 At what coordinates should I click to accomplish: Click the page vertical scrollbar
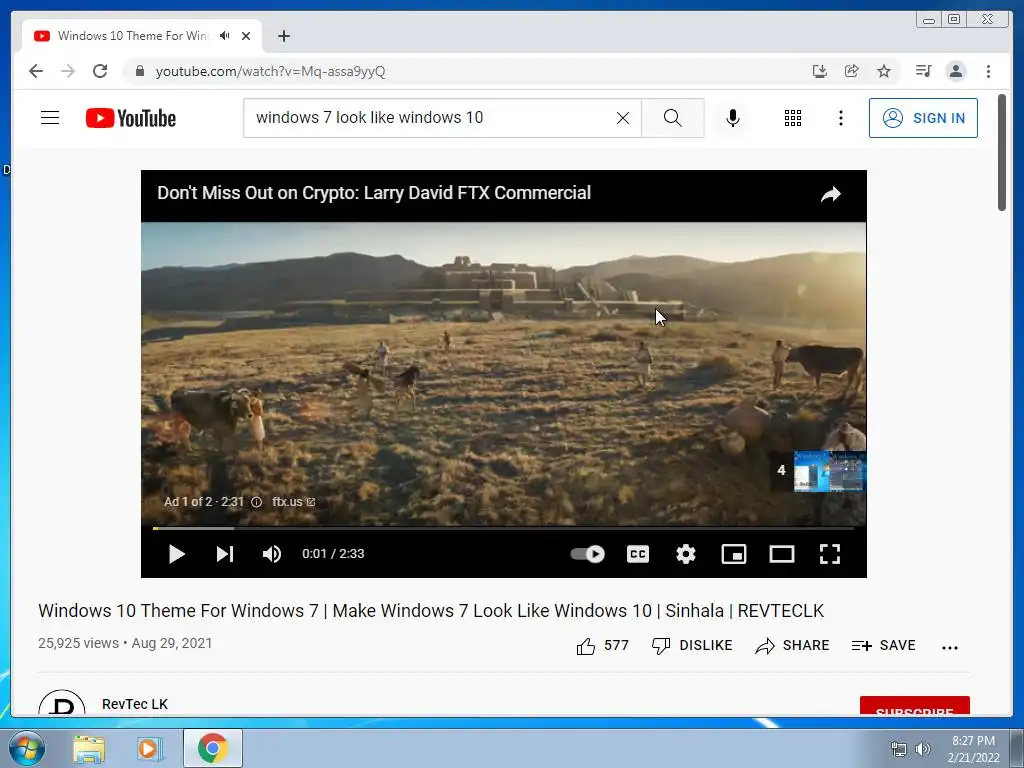1002,153
